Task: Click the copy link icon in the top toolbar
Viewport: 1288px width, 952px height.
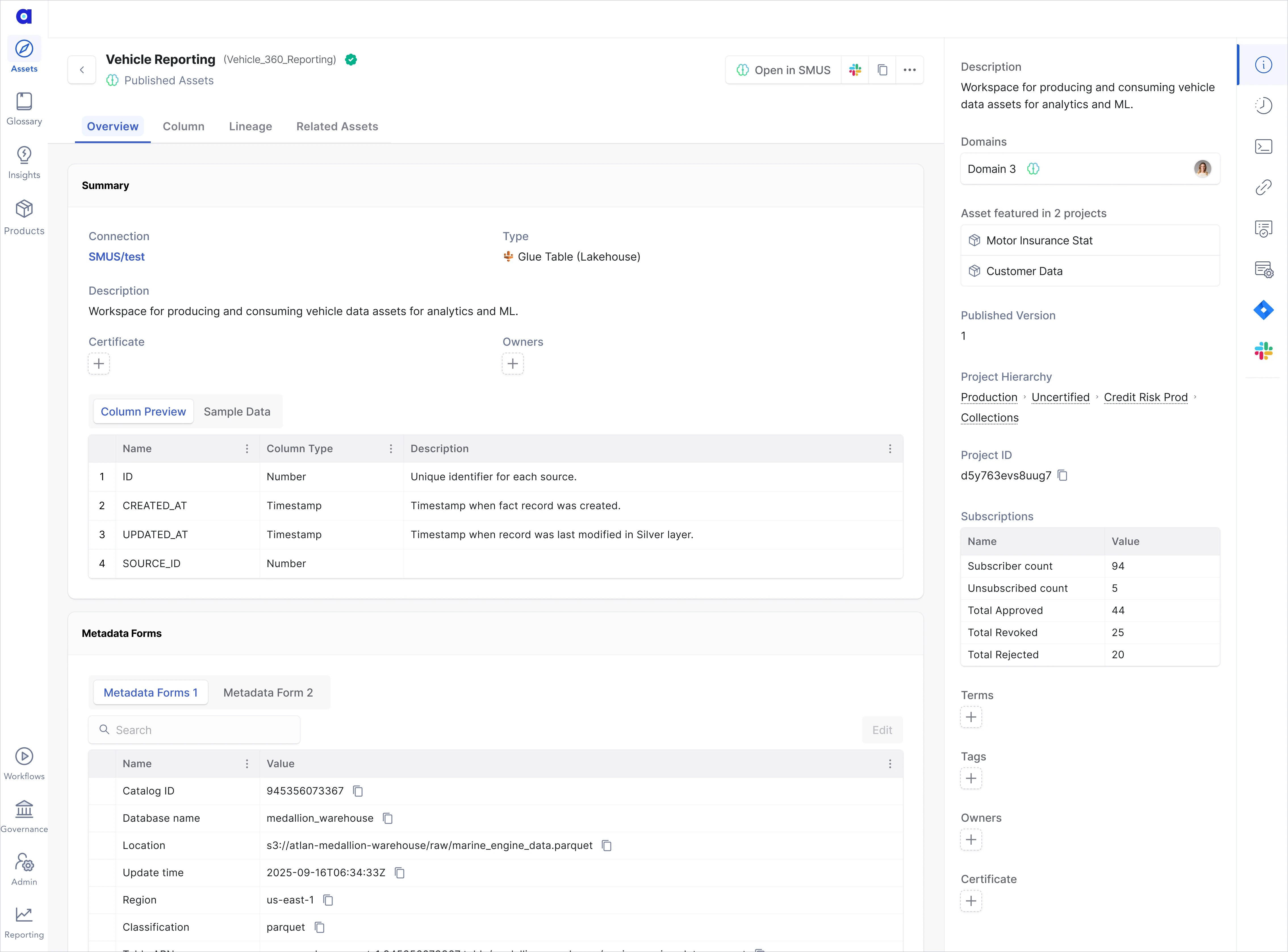Action: pyautogui.click(x=882, y=70)
